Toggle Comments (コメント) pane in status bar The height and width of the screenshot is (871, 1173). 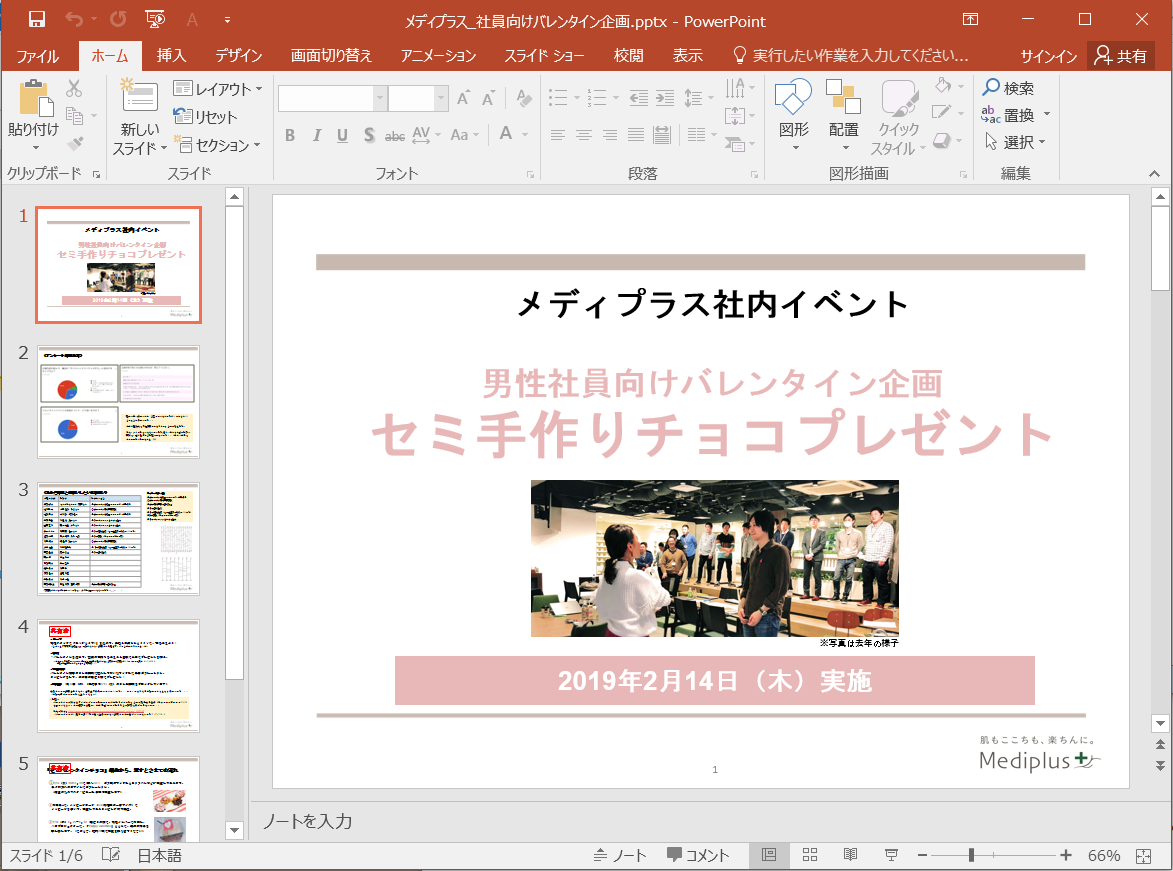point(698,855)
